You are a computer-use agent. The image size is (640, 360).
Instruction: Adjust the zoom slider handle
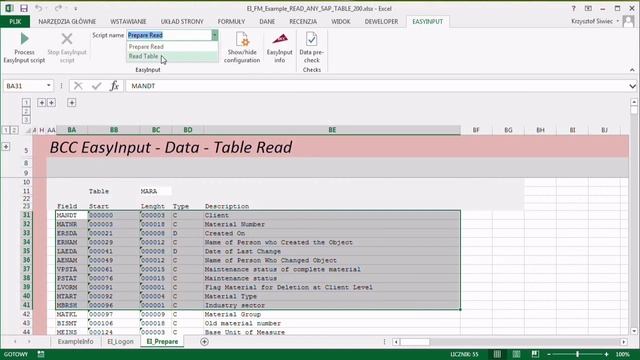(x=578, y=354)
